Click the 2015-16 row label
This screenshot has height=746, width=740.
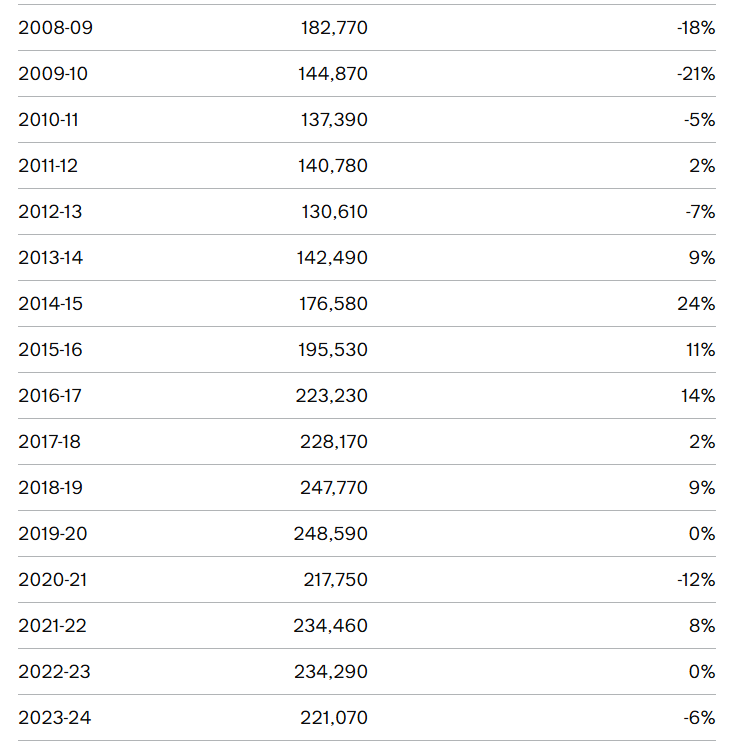point(50,350)
